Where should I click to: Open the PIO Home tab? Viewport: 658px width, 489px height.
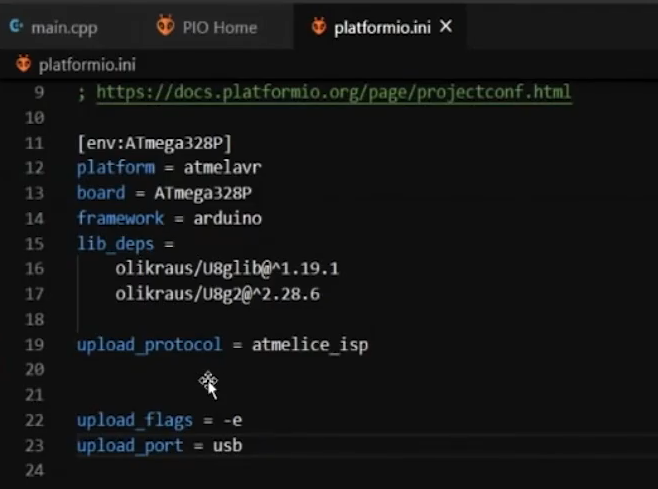[220, 27]
